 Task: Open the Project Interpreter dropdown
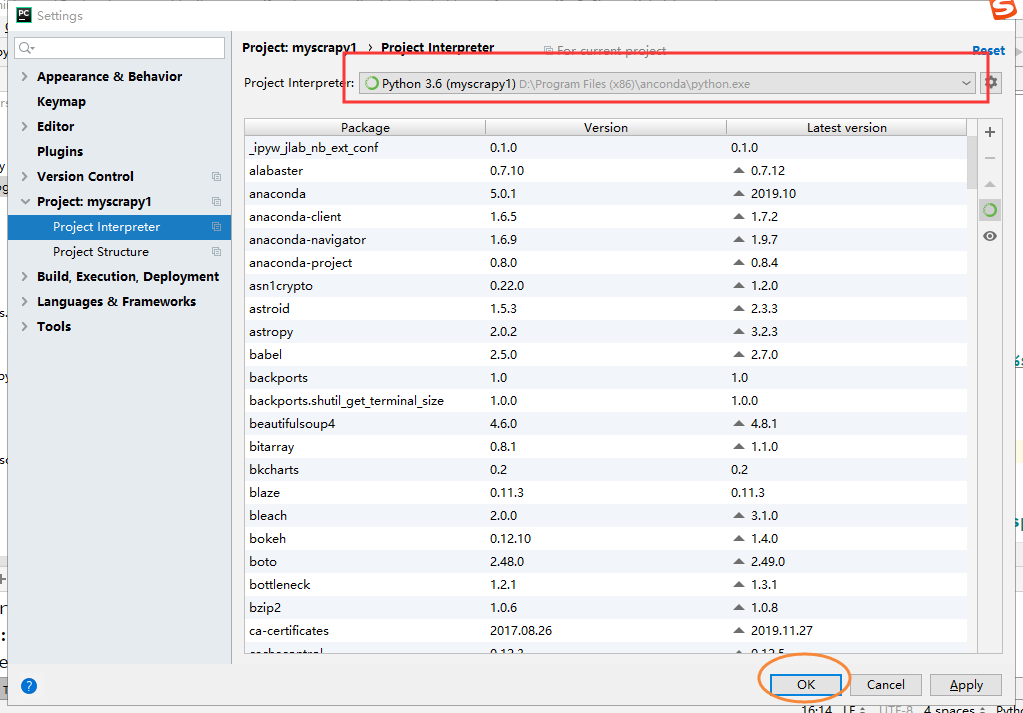[667, 83]
